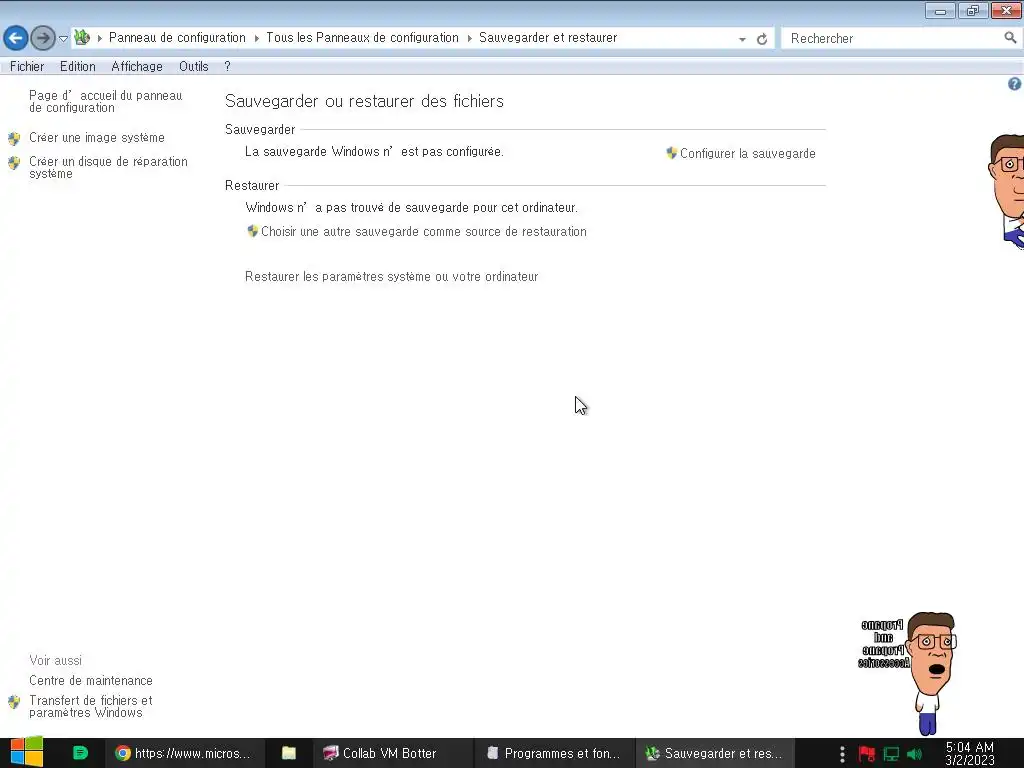
Task: Click the shield icon beside Transfert de fichiers
Action: tap(14, 702)
